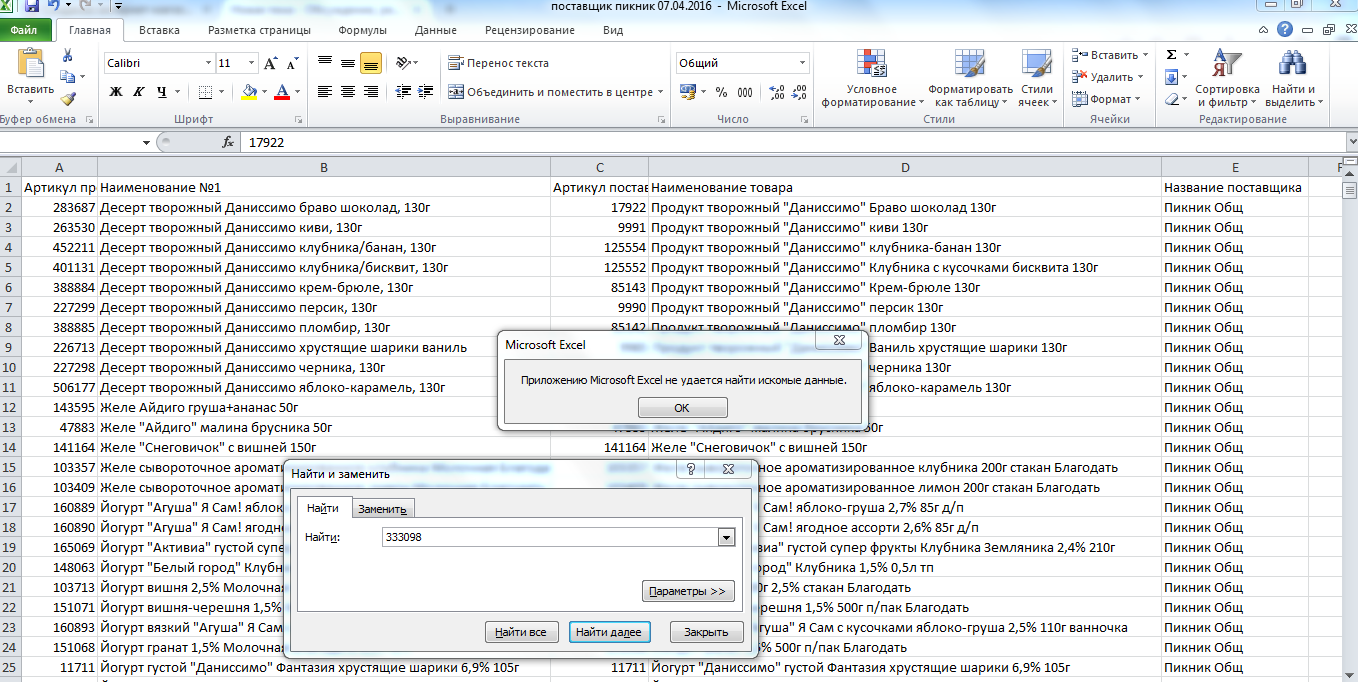The height and width of the screenshot is (682, 1358).
Task: Open the merge cells dropdown arrow
Action: click(660, 92)
